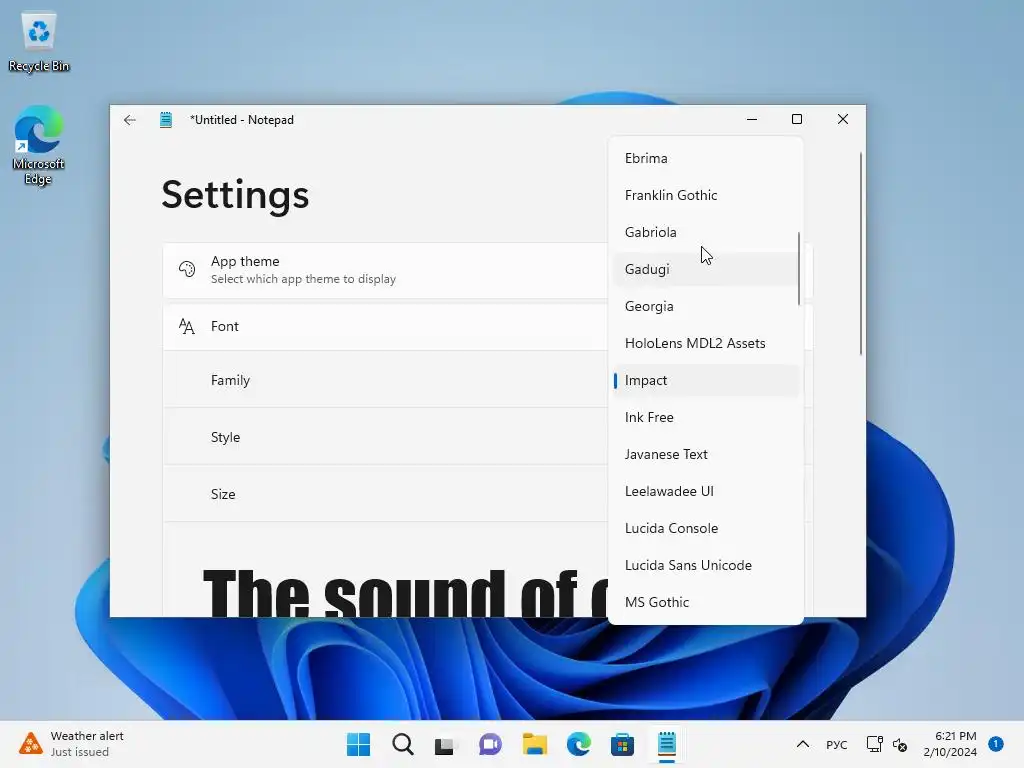Select Lucida Console font
Screen dimensions: 1024x768
[706, 528]
